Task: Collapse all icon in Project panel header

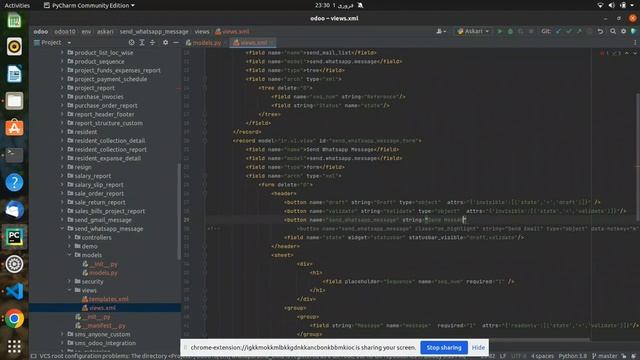Action: pos(152,42)
